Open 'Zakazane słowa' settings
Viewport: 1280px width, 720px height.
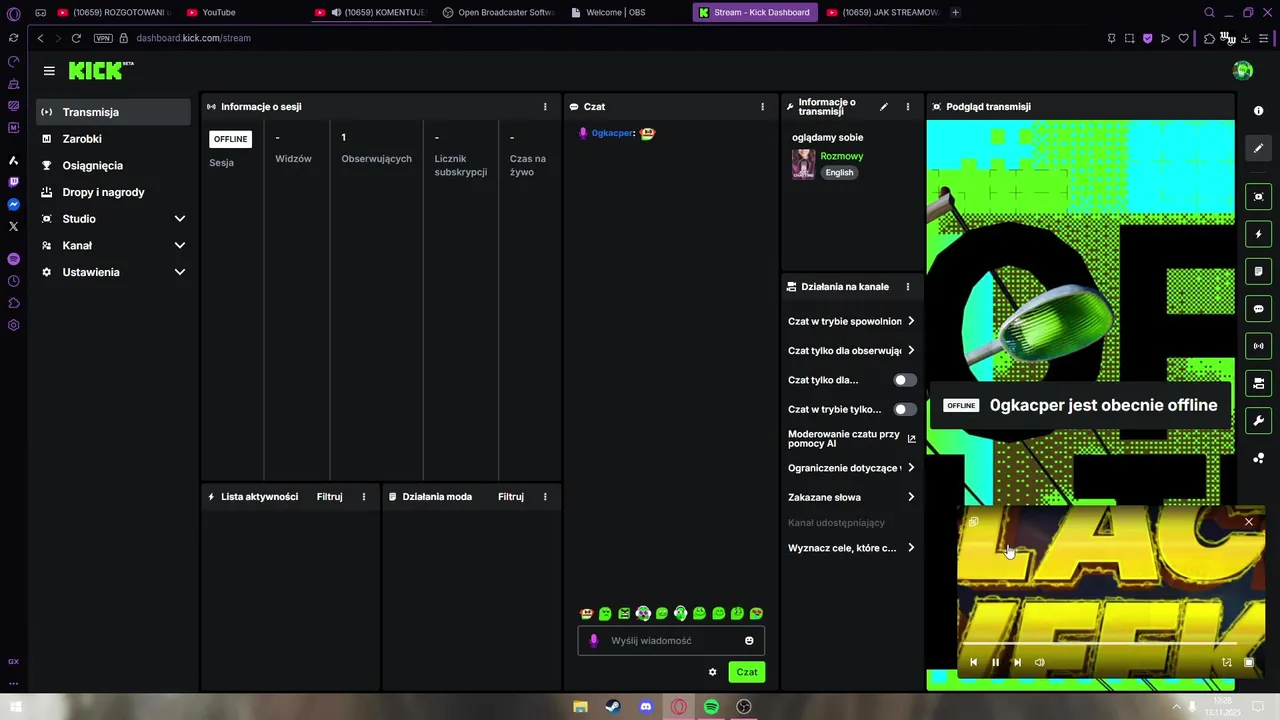[x=852, y=497]
